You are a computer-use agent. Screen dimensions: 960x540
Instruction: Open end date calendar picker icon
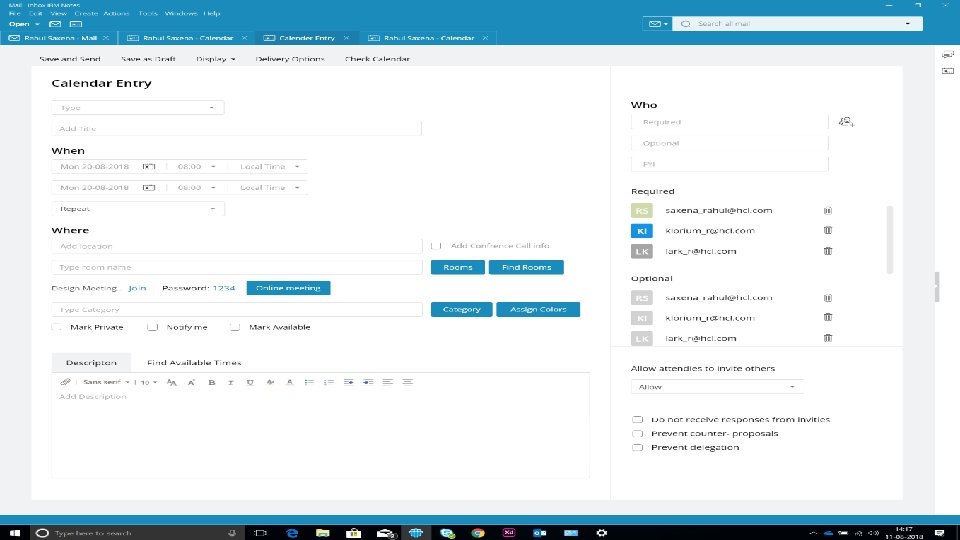[x=149, y=187]
